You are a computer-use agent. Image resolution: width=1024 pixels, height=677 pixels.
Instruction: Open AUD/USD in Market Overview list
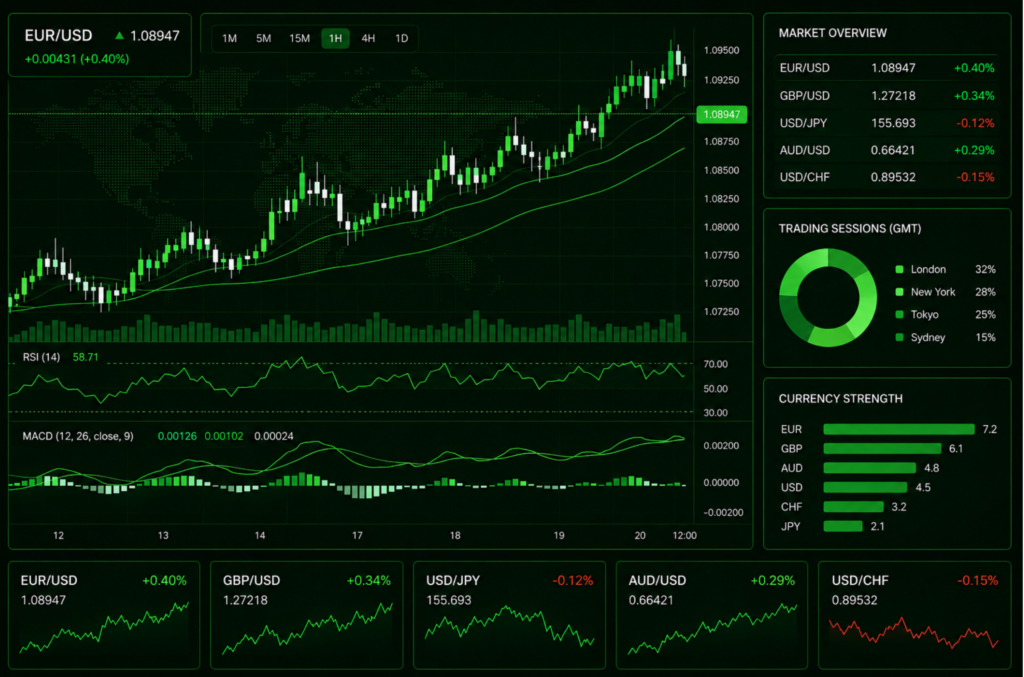pyautogui.click(x=886, y=150)
